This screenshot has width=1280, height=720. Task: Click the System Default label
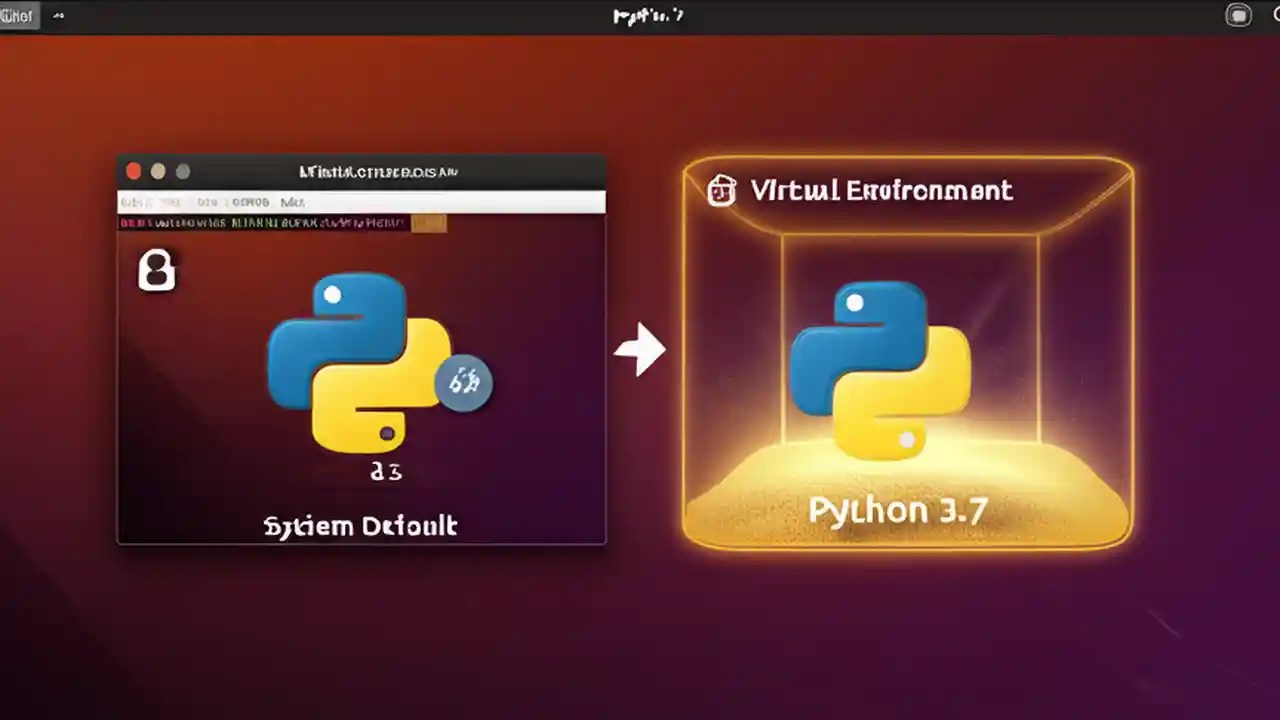click(x=360, y=525)
